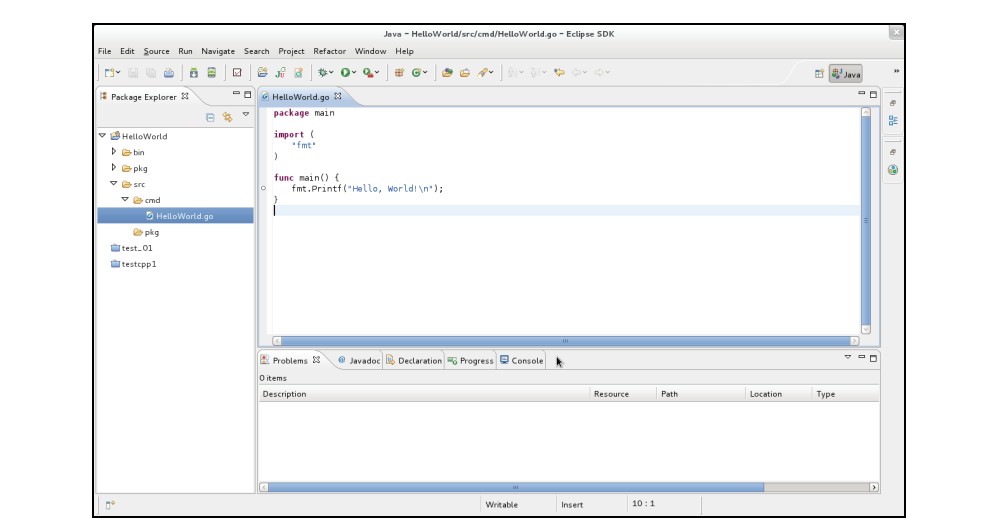Expand the bin folder
Image resolution: width=1002 pixels, height=532 pixels.
[x=114, y=152]
